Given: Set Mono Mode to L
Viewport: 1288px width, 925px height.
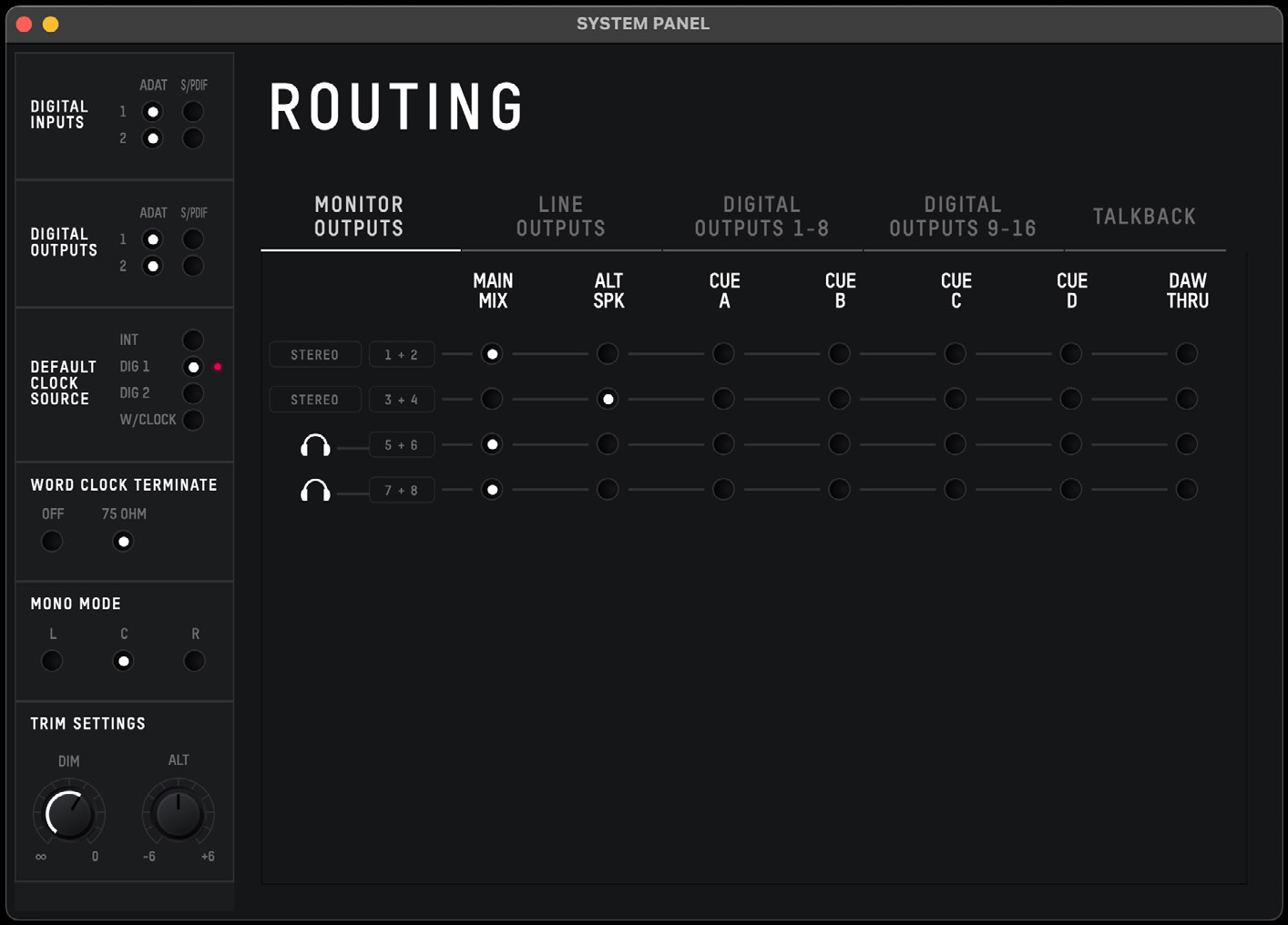Looking at the screenshot, I should (x=52, y=661).
